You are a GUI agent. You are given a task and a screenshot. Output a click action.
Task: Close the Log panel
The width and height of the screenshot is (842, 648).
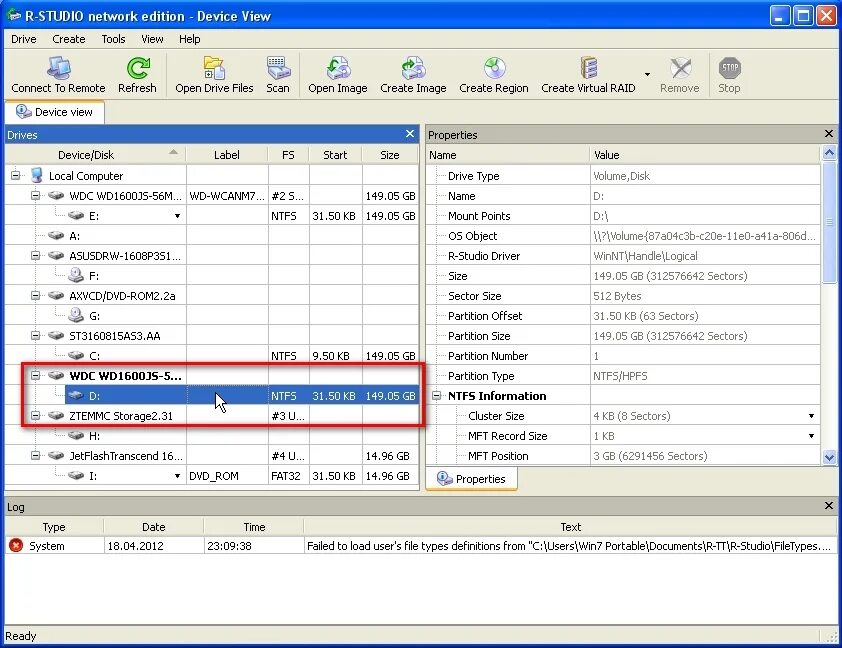pos(829,506)
